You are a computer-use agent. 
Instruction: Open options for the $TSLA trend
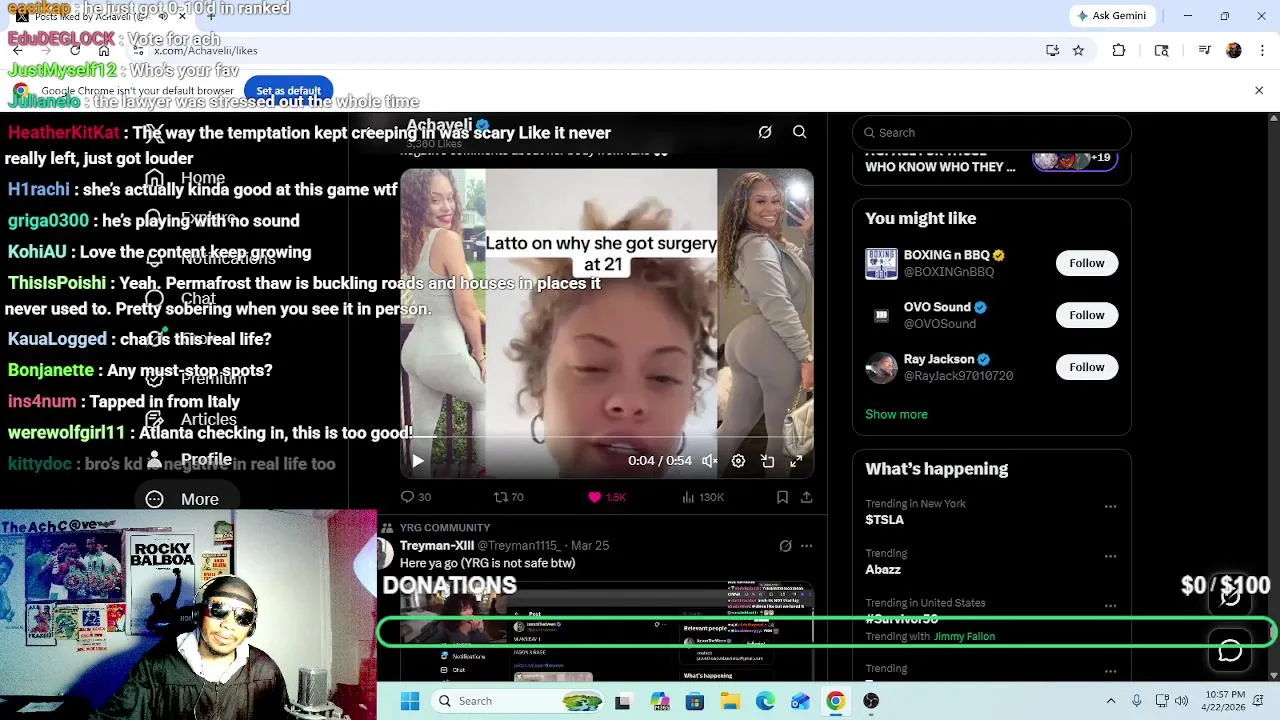(1110, 507)
